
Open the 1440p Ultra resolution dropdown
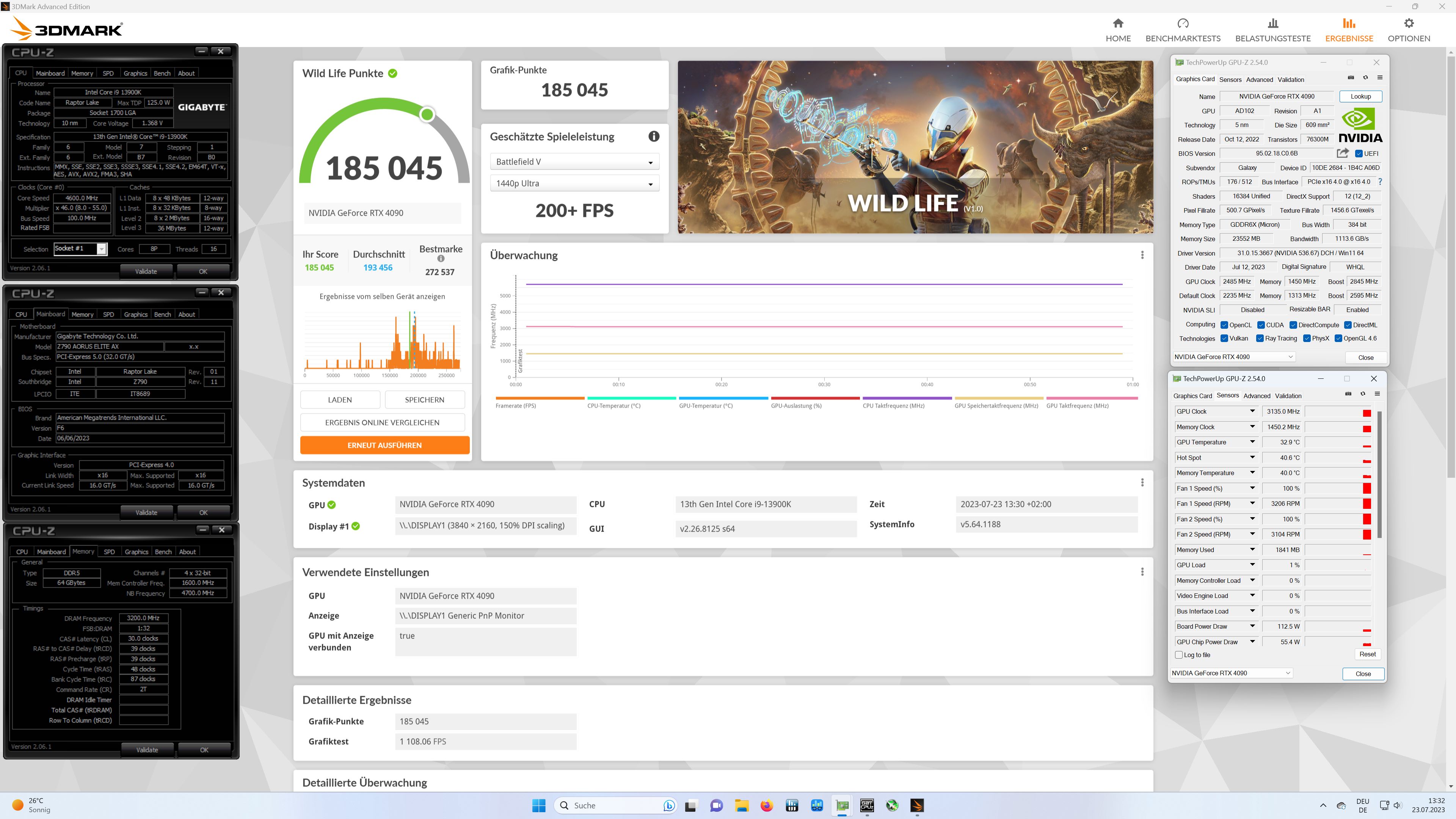click(x=574, y=183)
